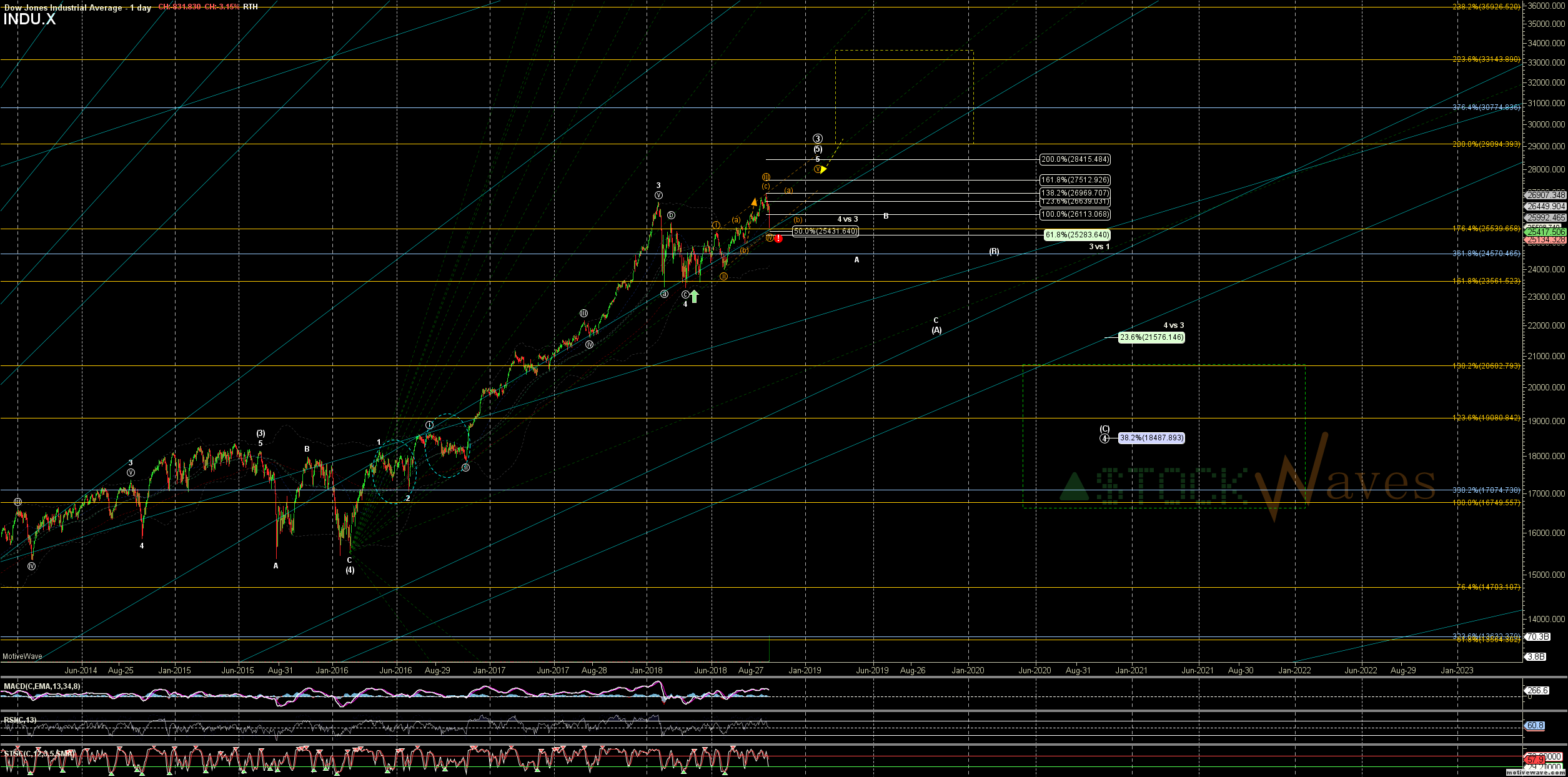This screenshot has width=1568, height=777.
Task: Select the yellow triangle marker near wave 5
Action: point(823,169)
